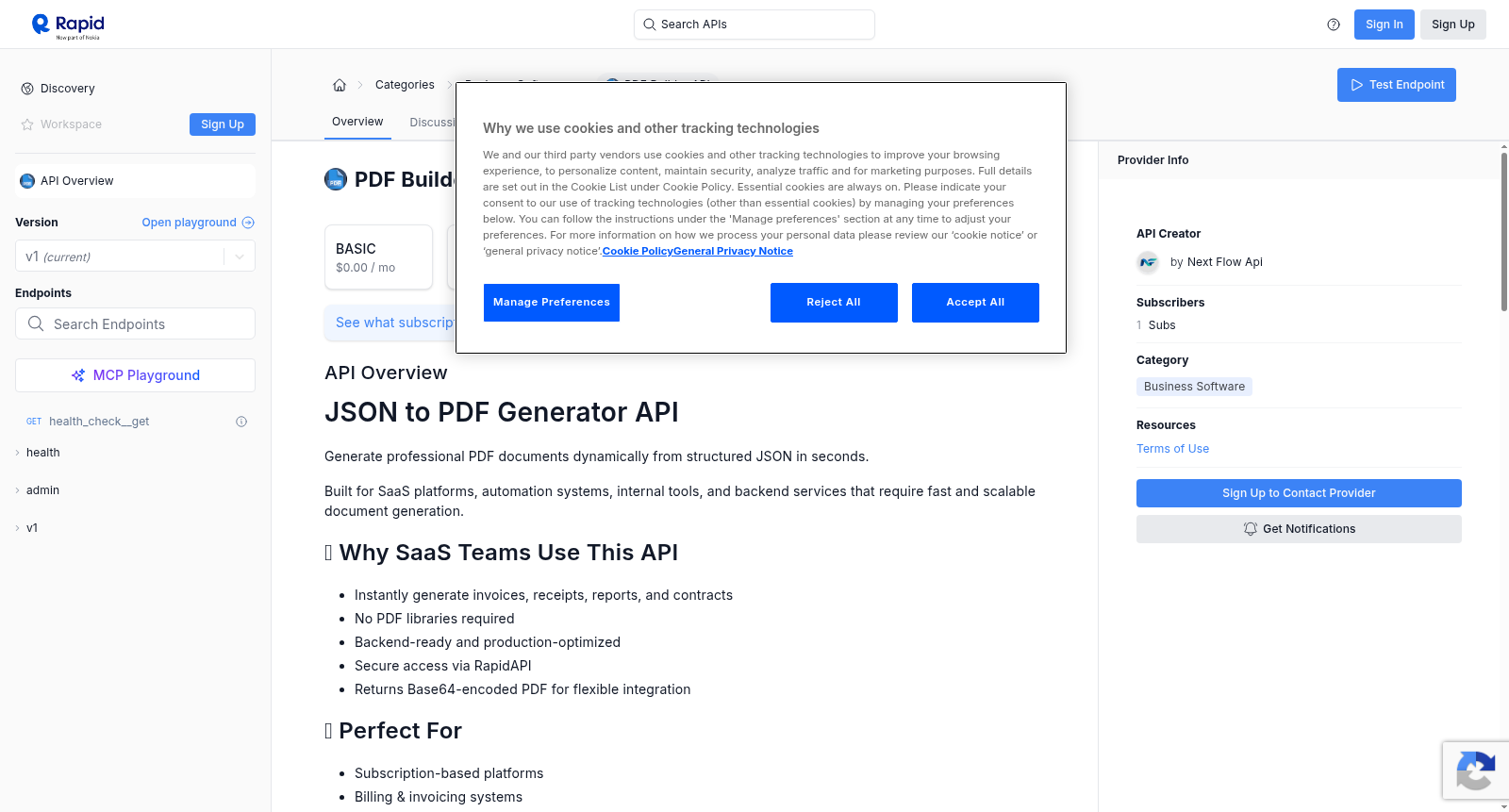Click the PDF Builder API logo
Viewport: 1509px width, 812px height.
coord(336,179)
